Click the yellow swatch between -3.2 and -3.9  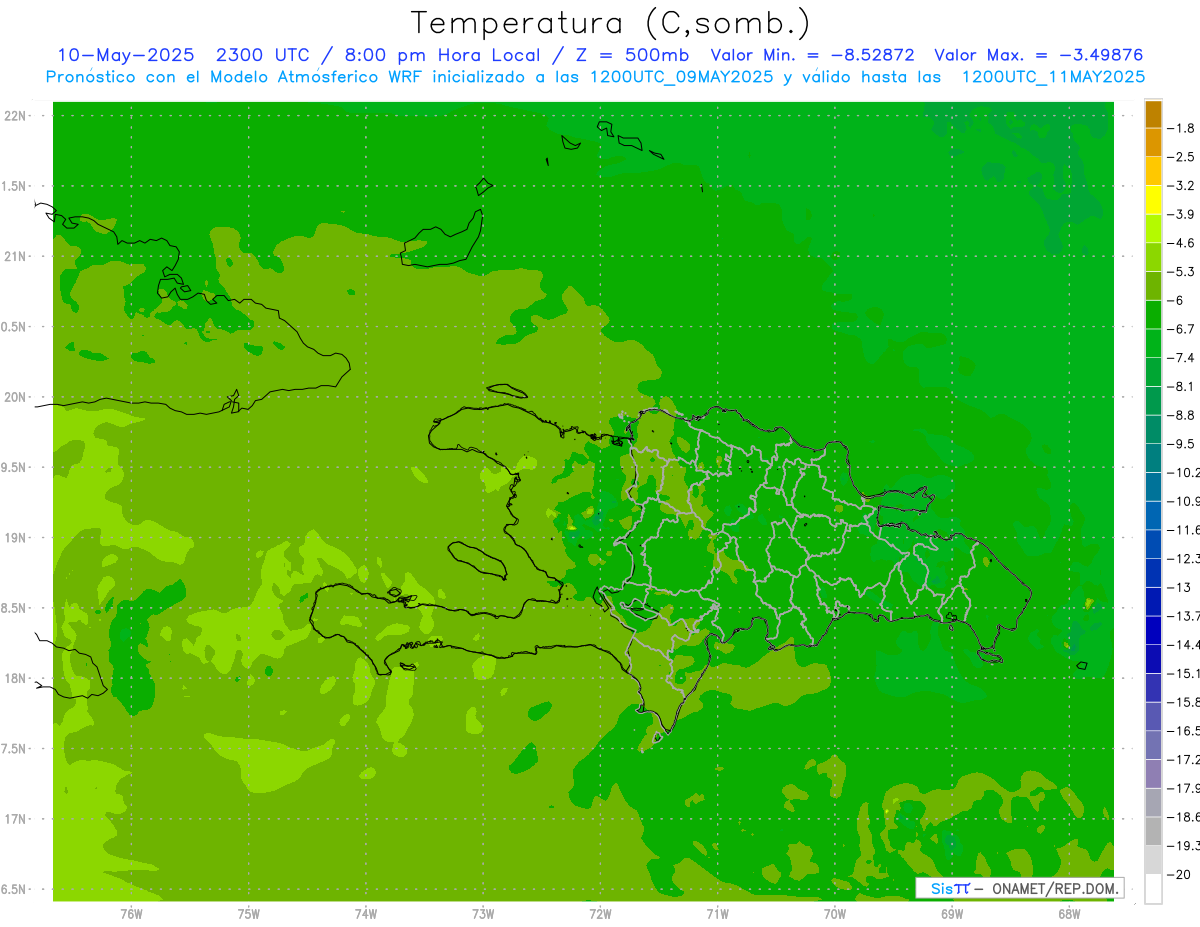(1153, 200)
